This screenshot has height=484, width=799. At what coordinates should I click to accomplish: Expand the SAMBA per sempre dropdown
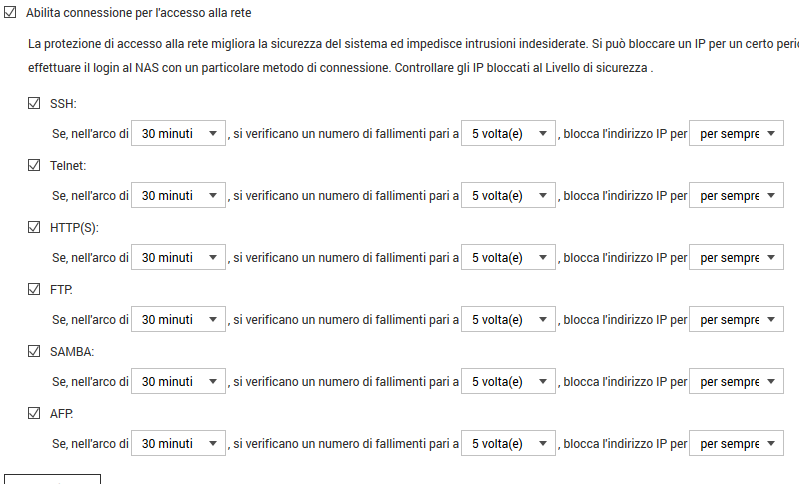tap(736, 382)
